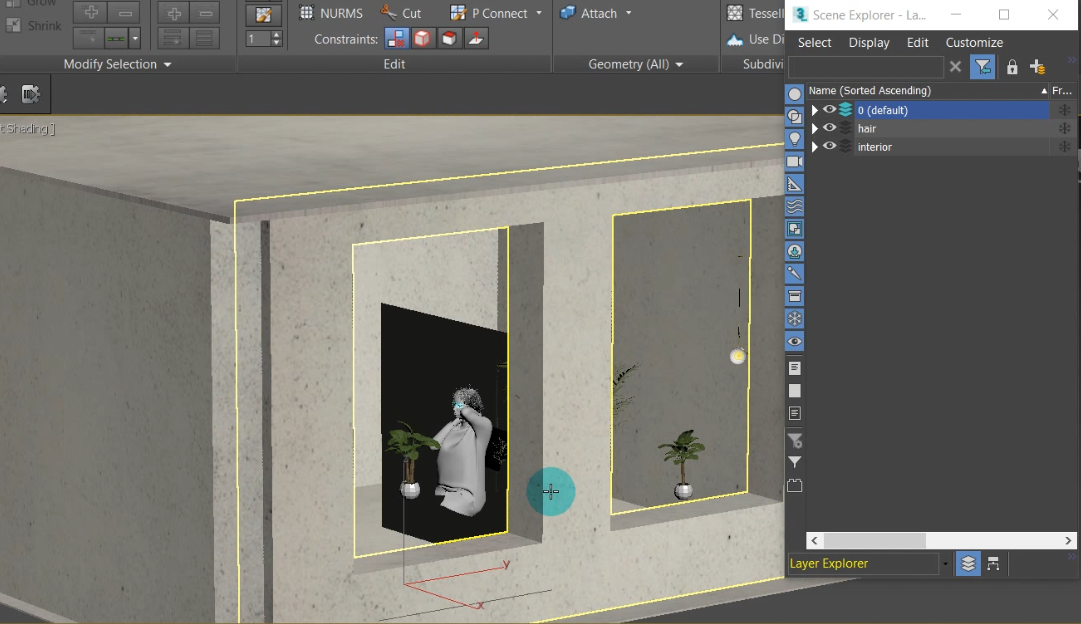Expand the interior layer tree

pyautogui.click(x=814, y=147)
